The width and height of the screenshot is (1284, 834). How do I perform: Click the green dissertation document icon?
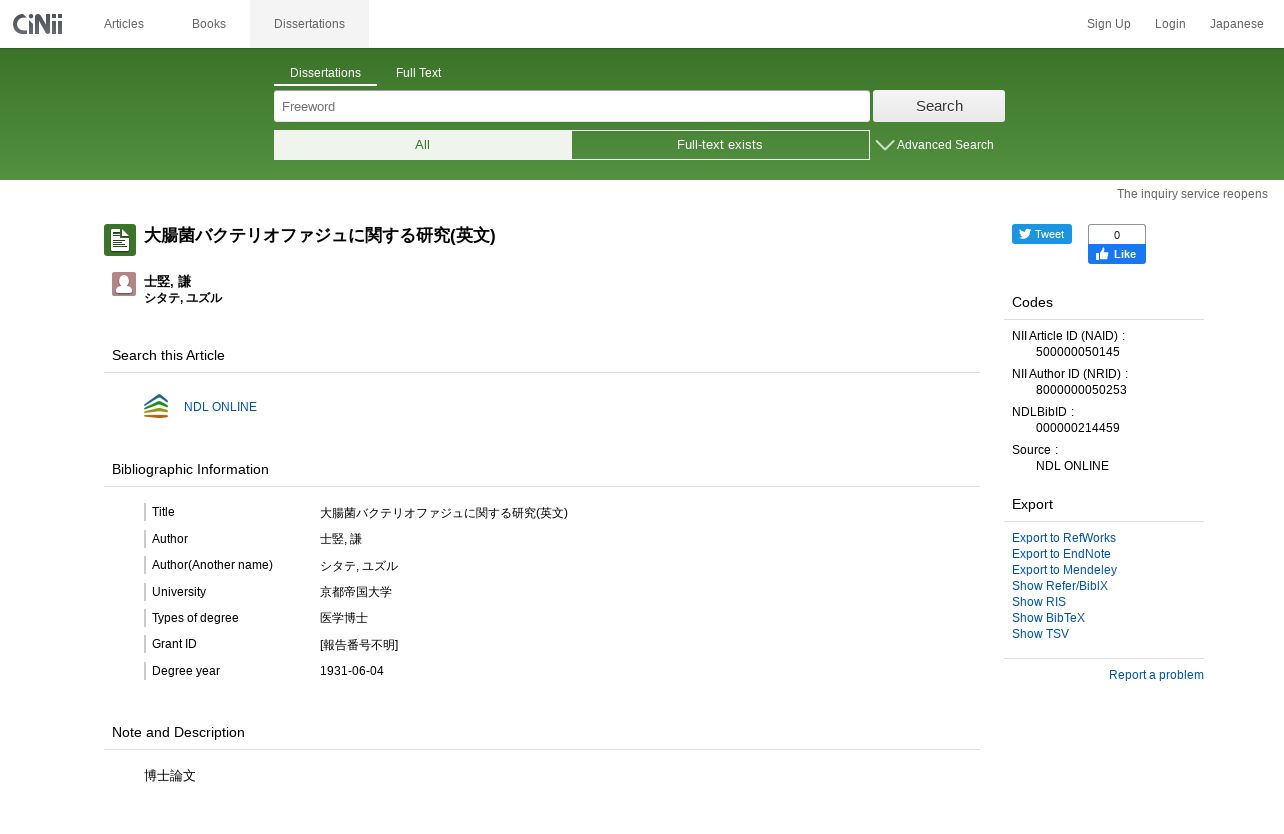coord(120,240)
